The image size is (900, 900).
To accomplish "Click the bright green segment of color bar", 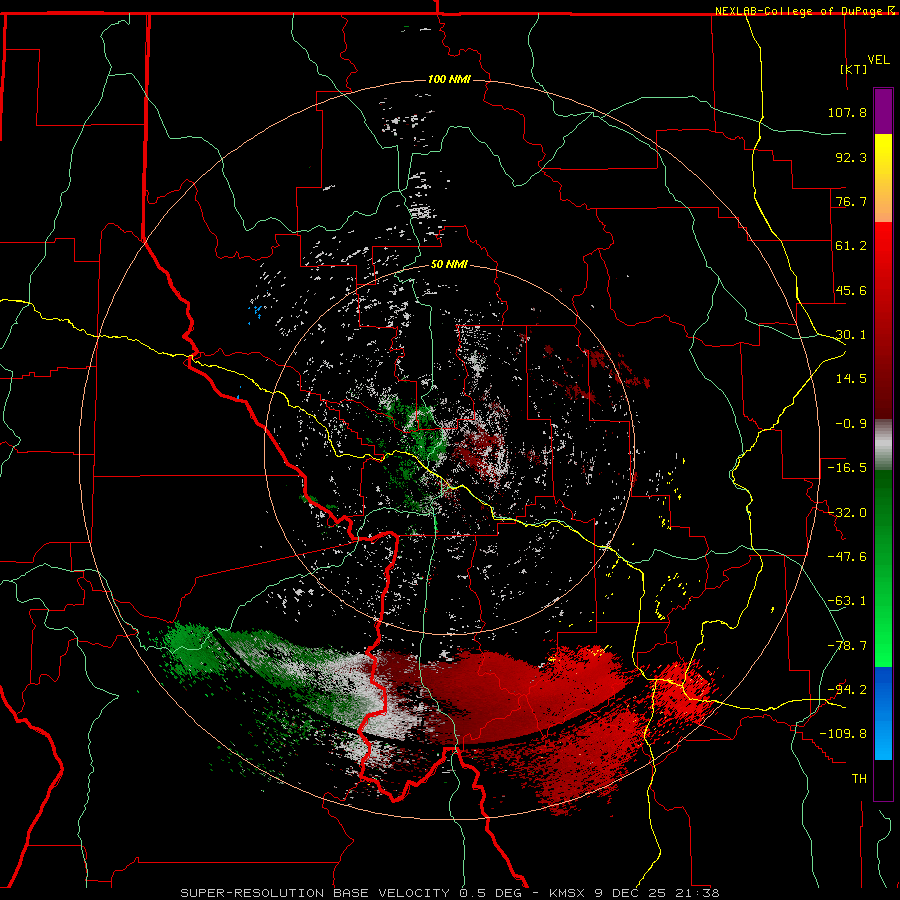I will 883,568.
